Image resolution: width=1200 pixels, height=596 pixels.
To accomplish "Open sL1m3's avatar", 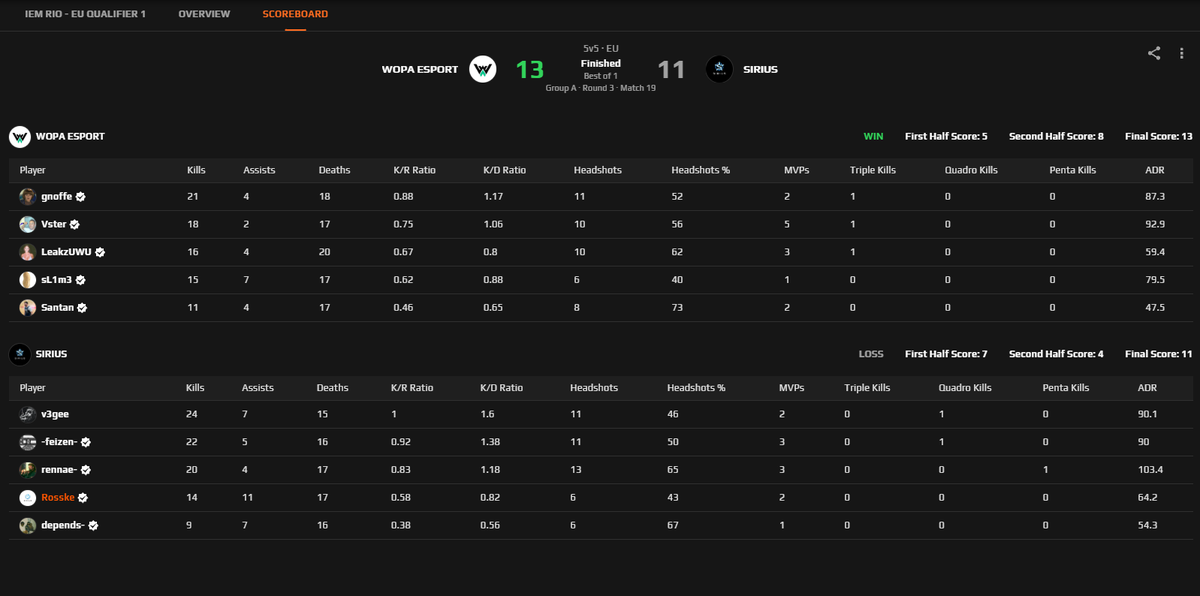I will point(28,280).
